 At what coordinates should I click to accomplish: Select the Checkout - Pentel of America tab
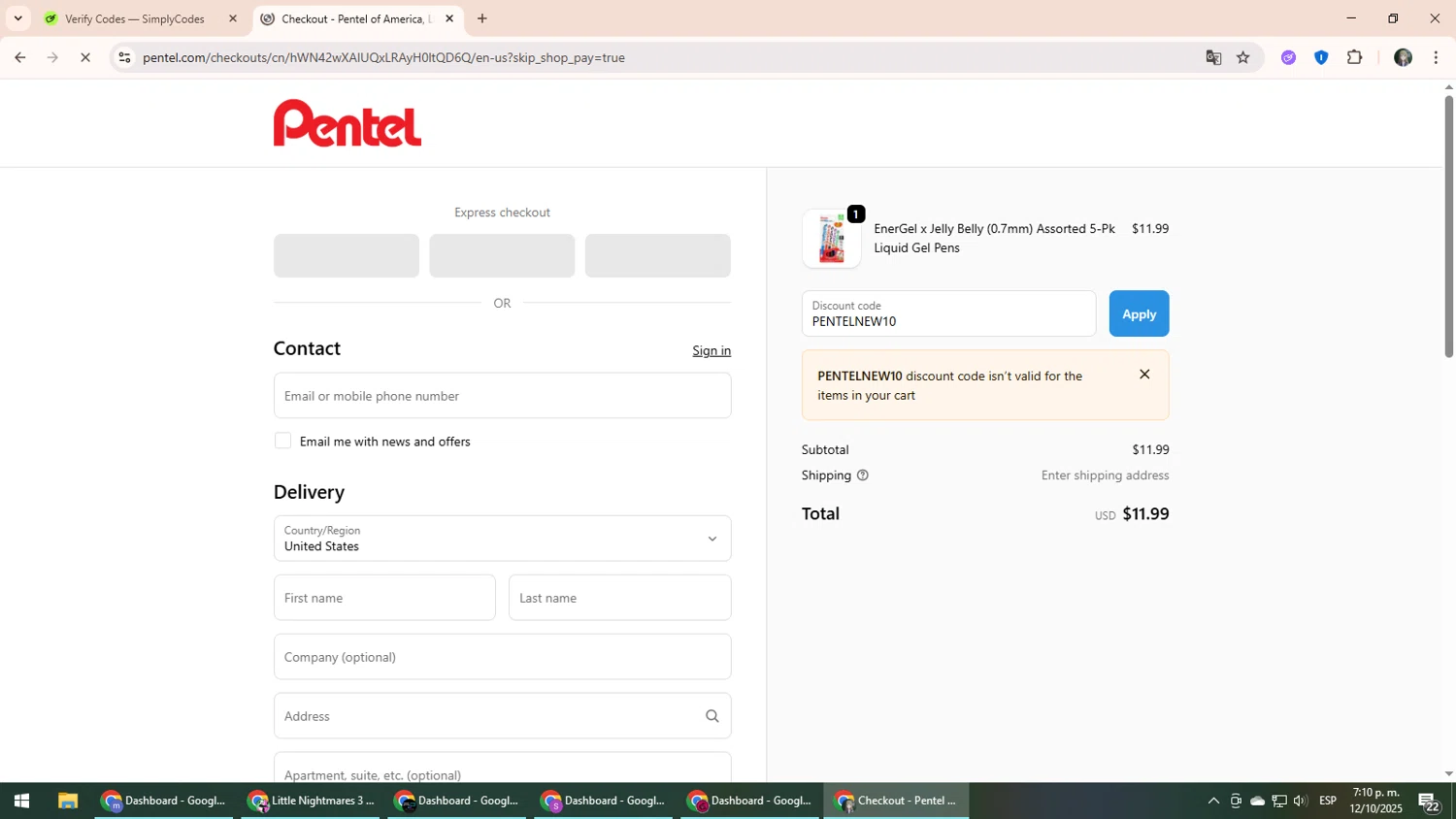[x=358, y=18]
